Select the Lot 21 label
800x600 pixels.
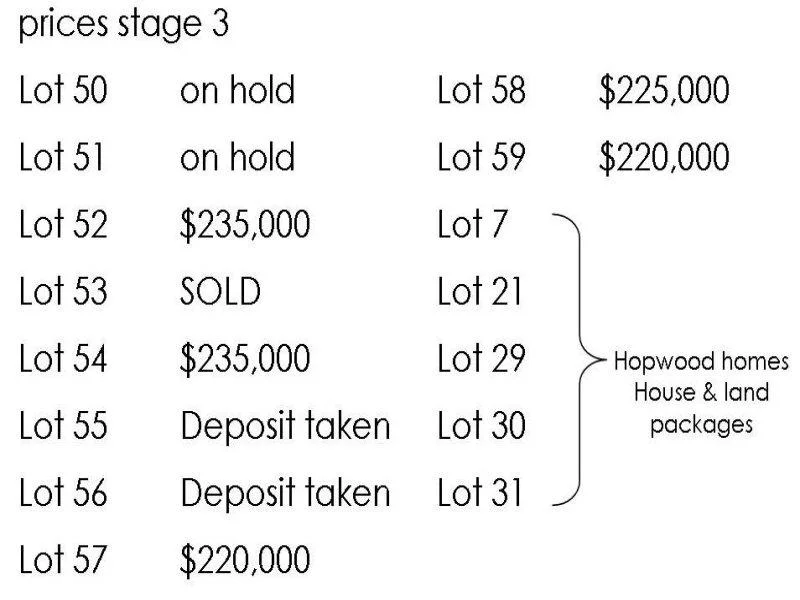(x=480, y=292)
